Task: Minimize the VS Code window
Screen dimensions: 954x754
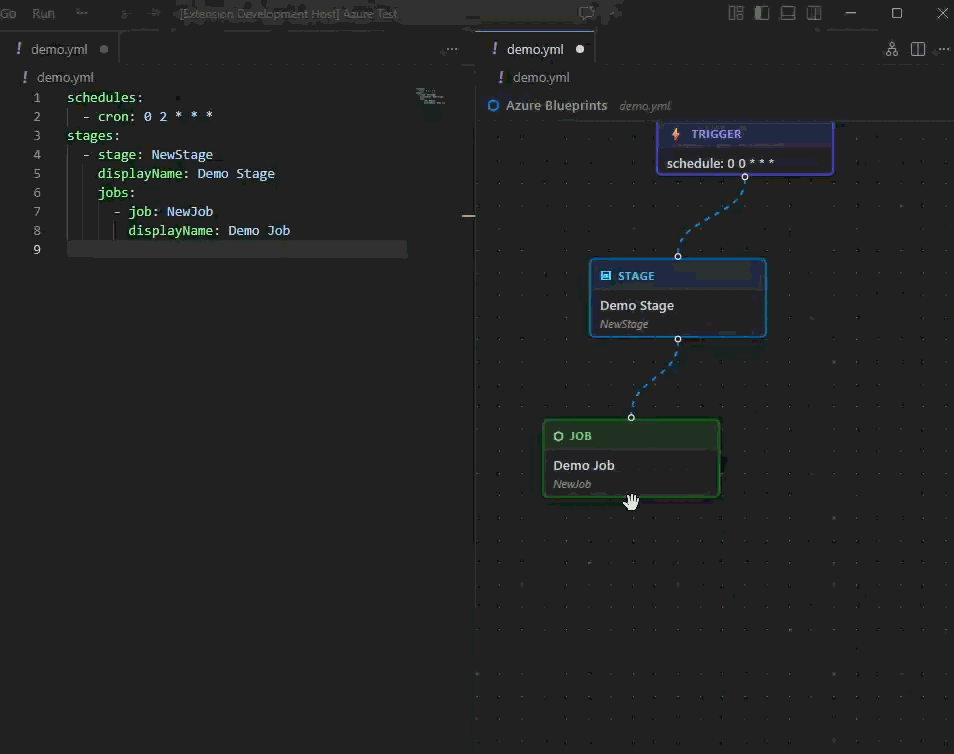Action: pyautogui.click(x=851, y=13)
